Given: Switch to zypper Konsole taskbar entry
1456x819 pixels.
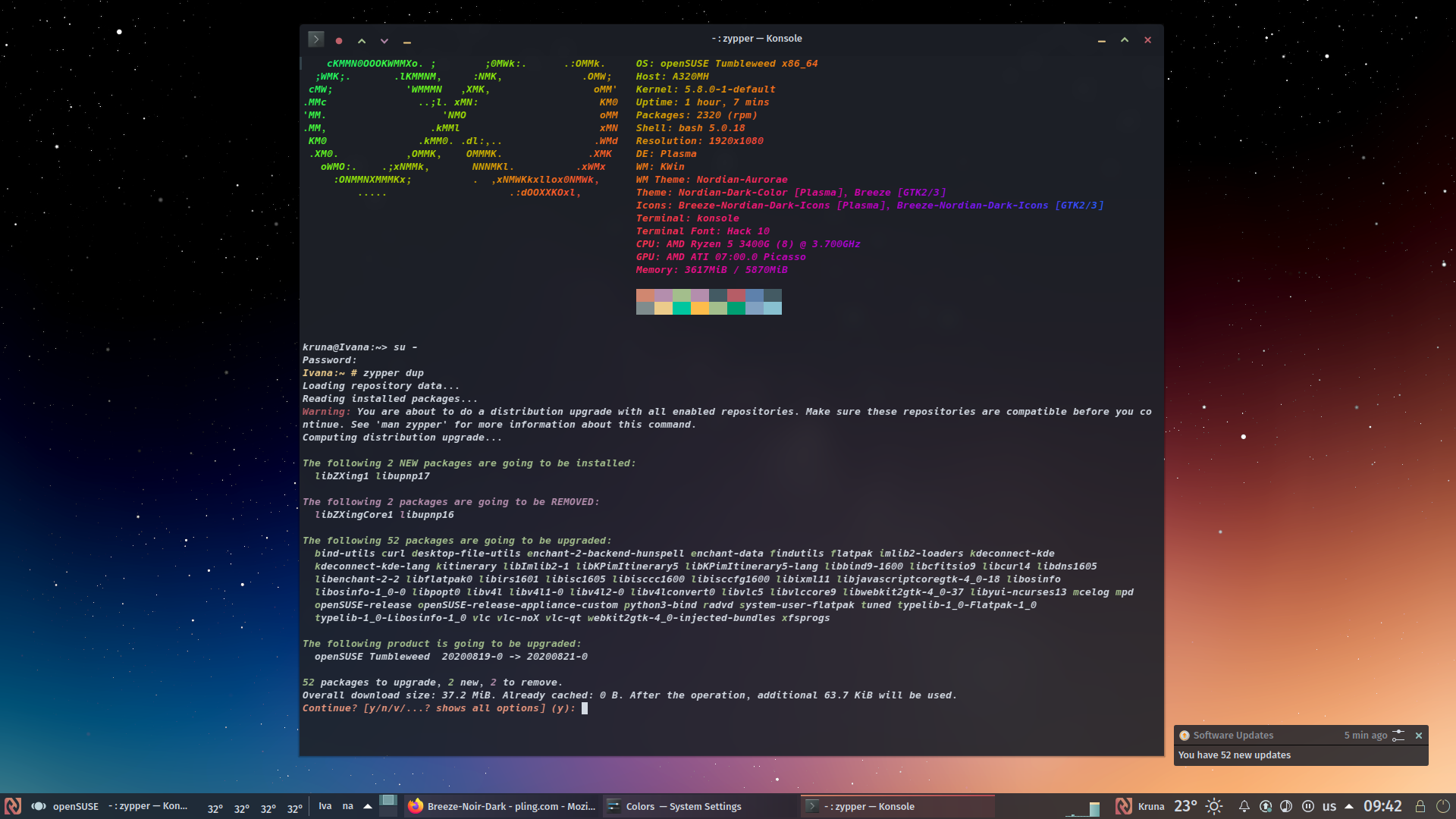Looking at the screenshot, I should [x=898, y=806].
